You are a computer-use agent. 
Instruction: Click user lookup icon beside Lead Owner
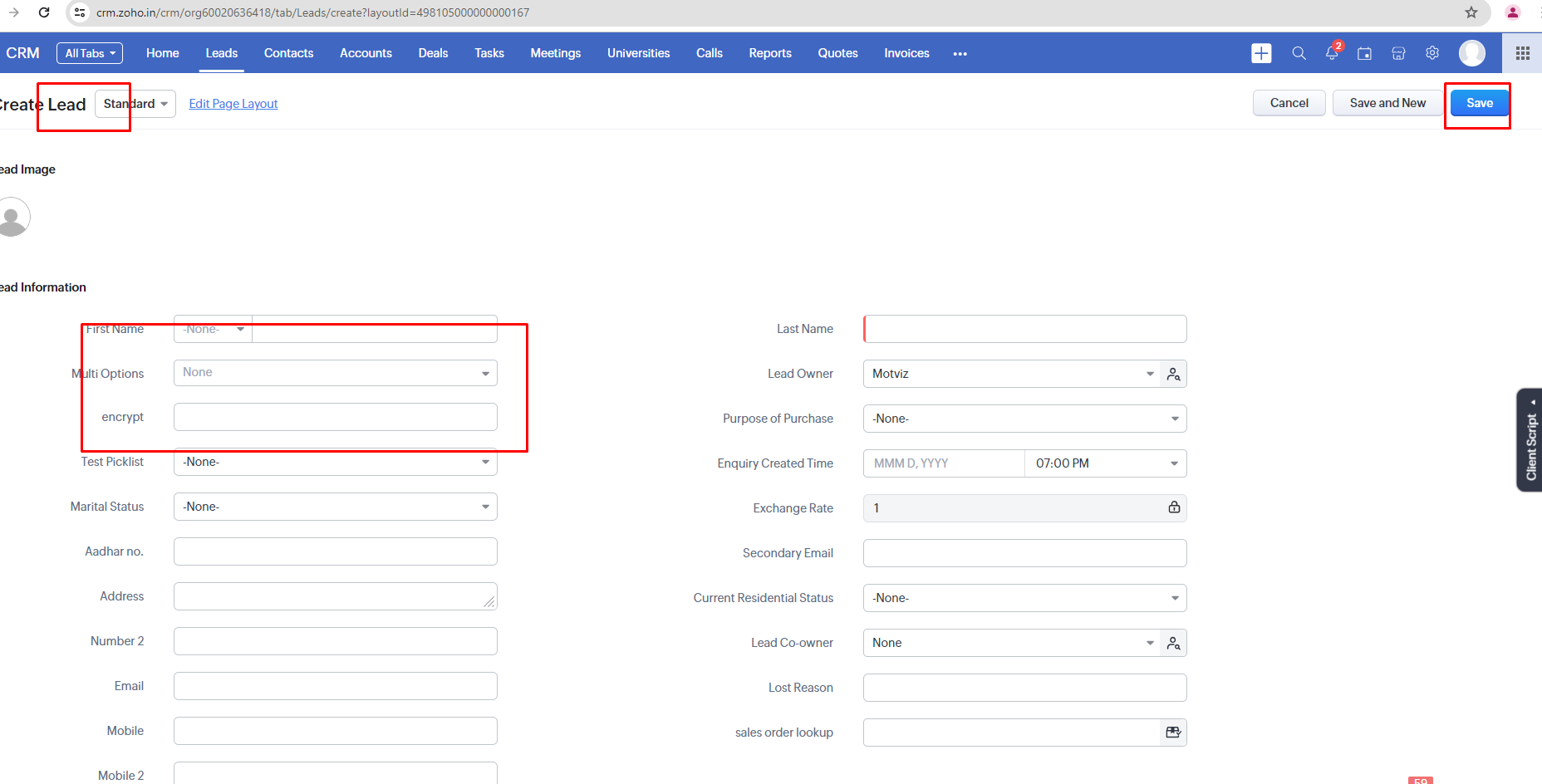click(x=1173, y=374)
